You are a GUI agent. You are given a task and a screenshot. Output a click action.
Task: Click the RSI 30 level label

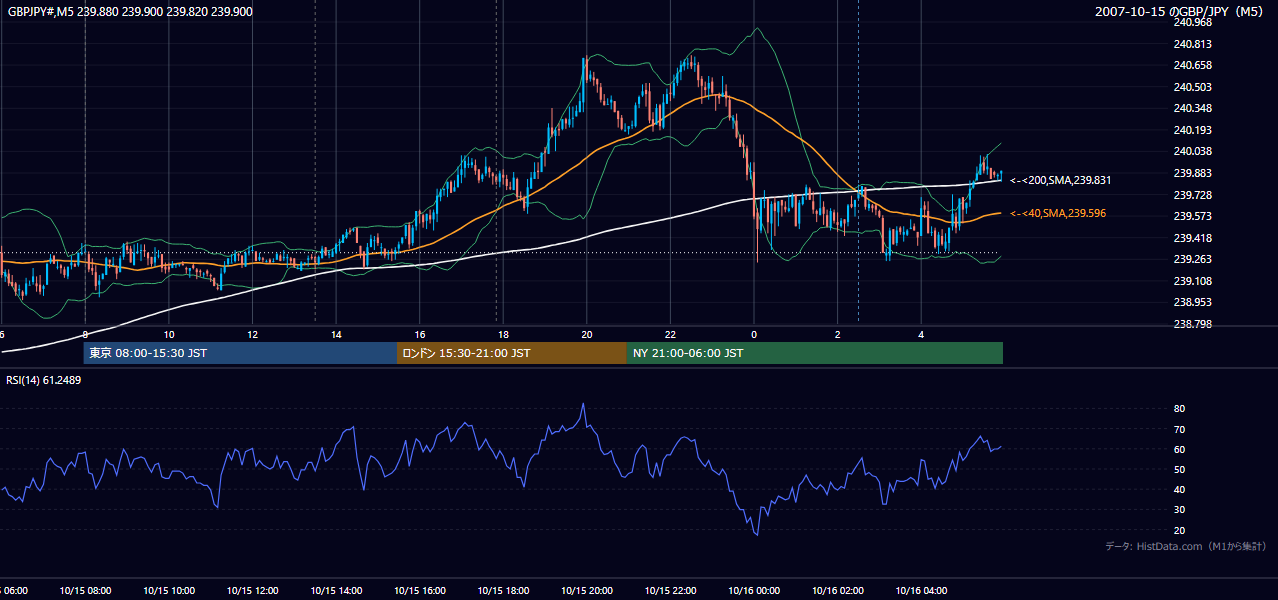click(1179, 510)
